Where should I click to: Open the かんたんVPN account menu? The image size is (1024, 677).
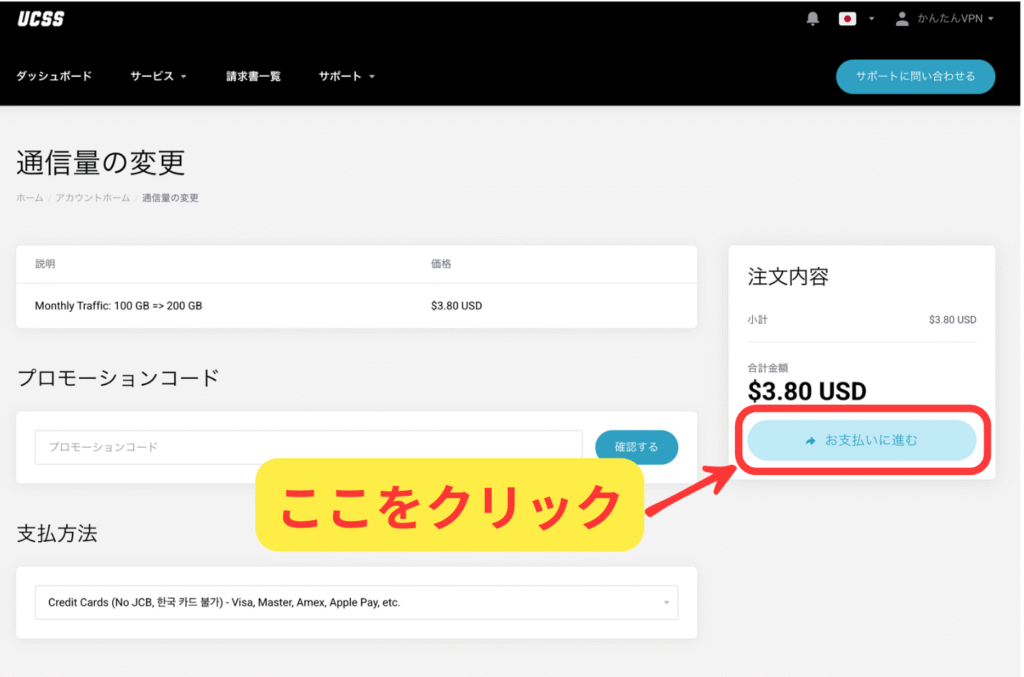954,19
